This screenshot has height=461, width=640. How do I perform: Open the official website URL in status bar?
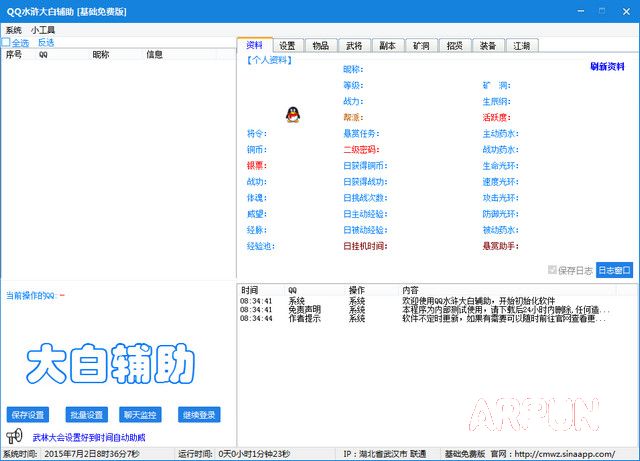coord(564,454)
